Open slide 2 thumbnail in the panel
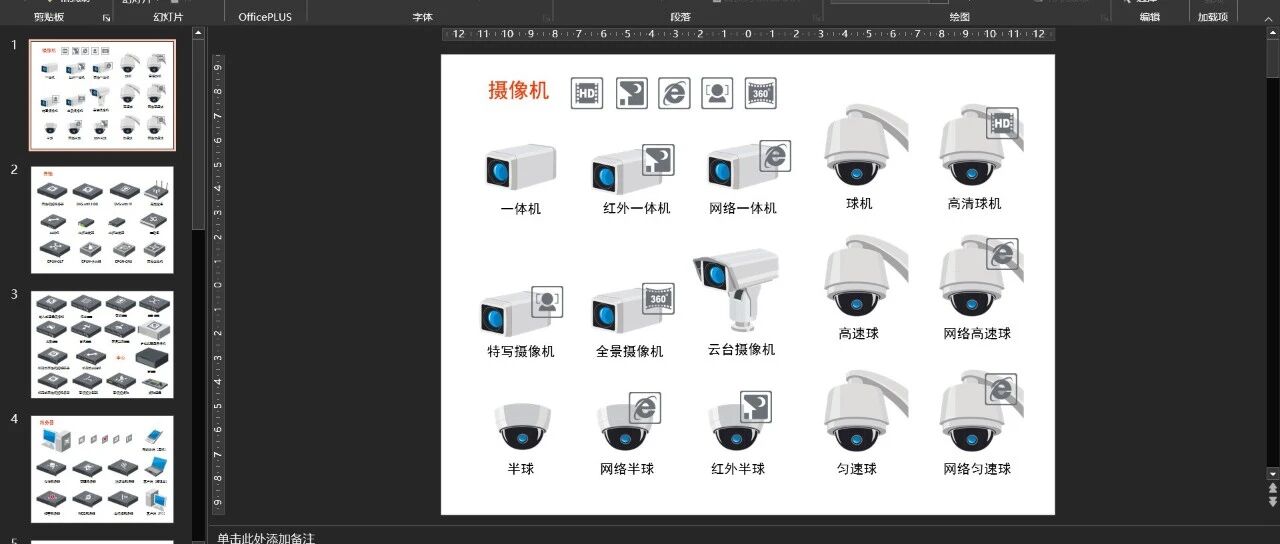 102,220
